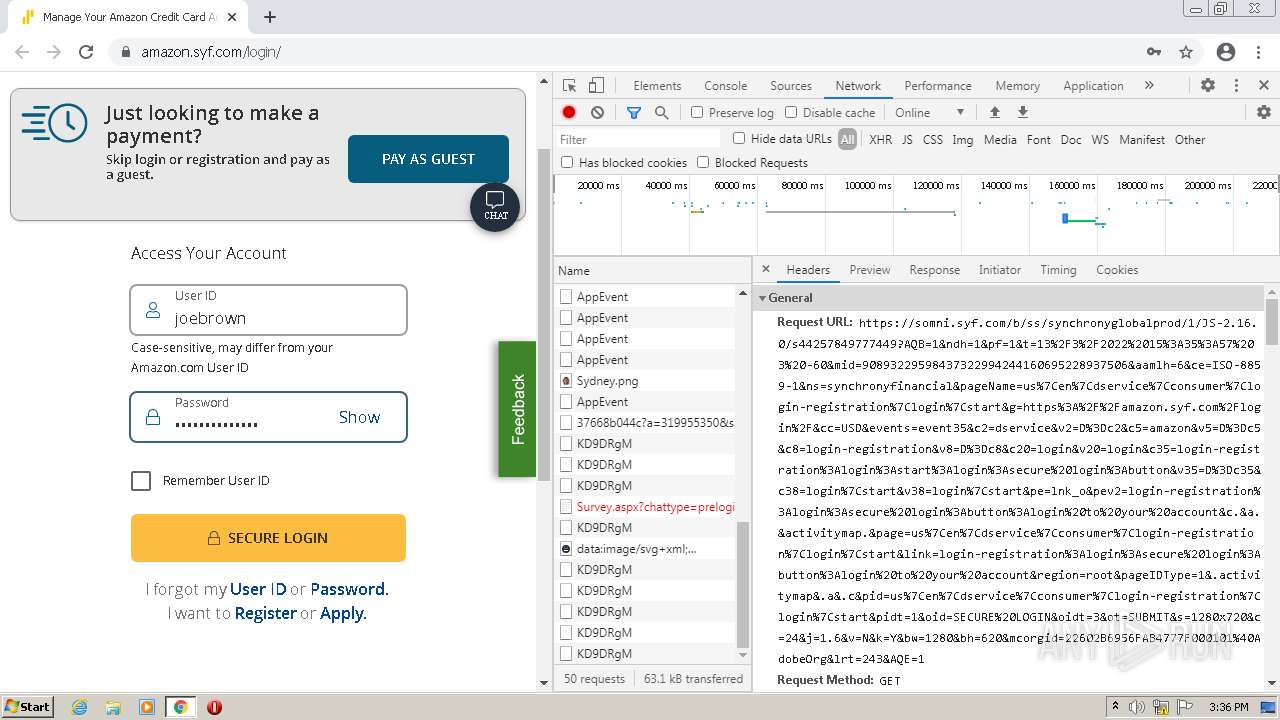
Task: Open the green Feedback side tab
Action: (517, 409)
